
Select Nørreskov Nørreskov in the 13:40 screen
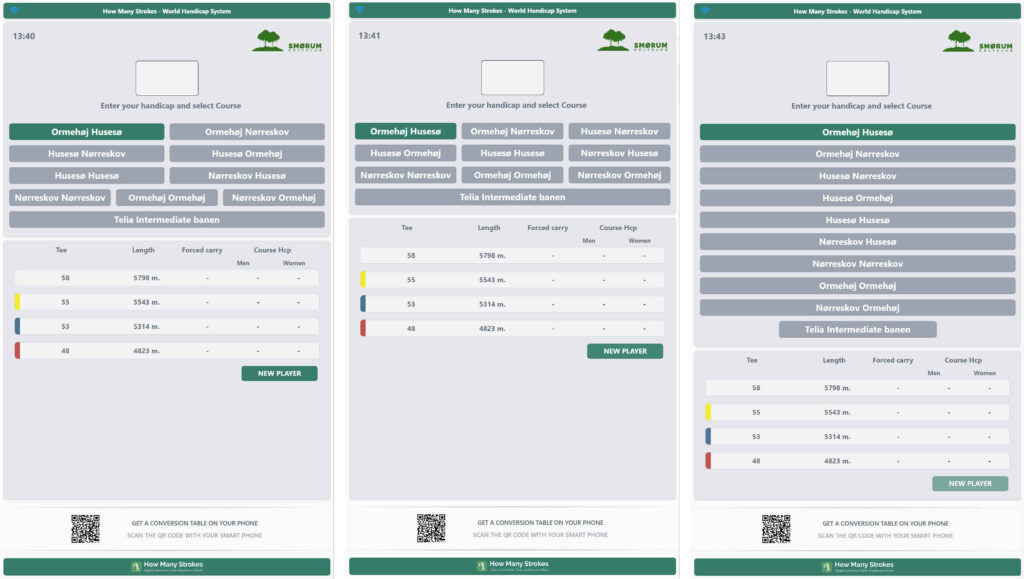tap(60, 198)
